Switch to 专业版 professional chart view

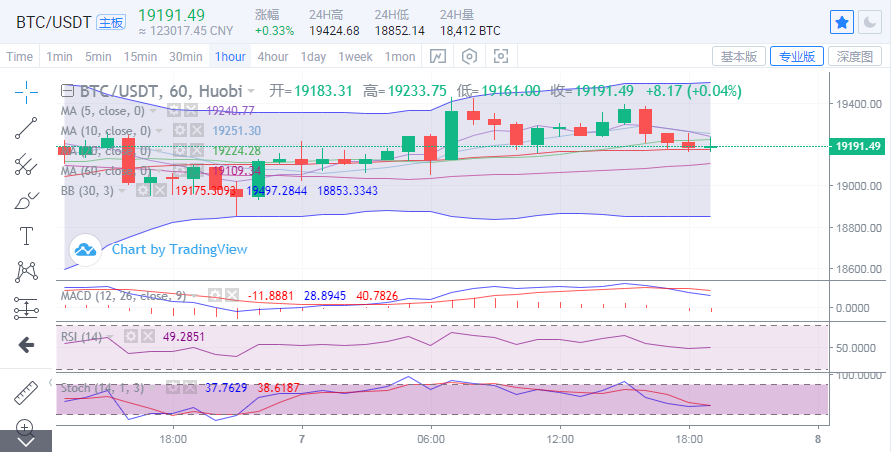(x=797, y=56)
